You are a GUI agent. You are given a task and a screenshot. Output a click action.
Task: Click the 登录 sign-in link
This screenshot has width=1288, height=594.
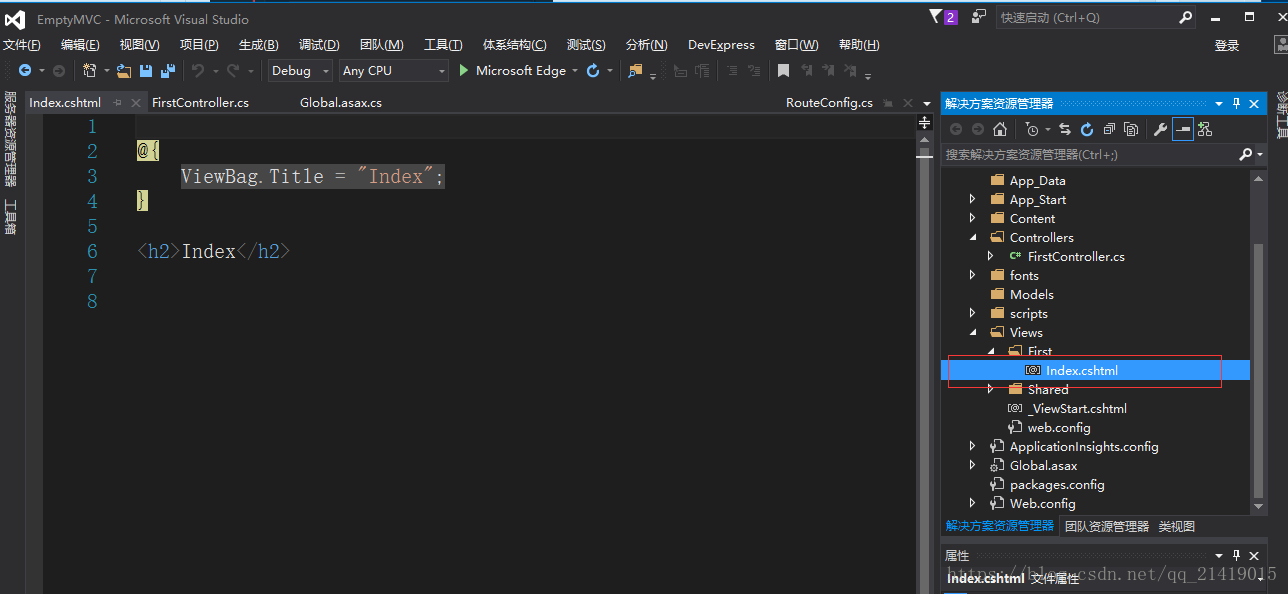pos(1227,45)
